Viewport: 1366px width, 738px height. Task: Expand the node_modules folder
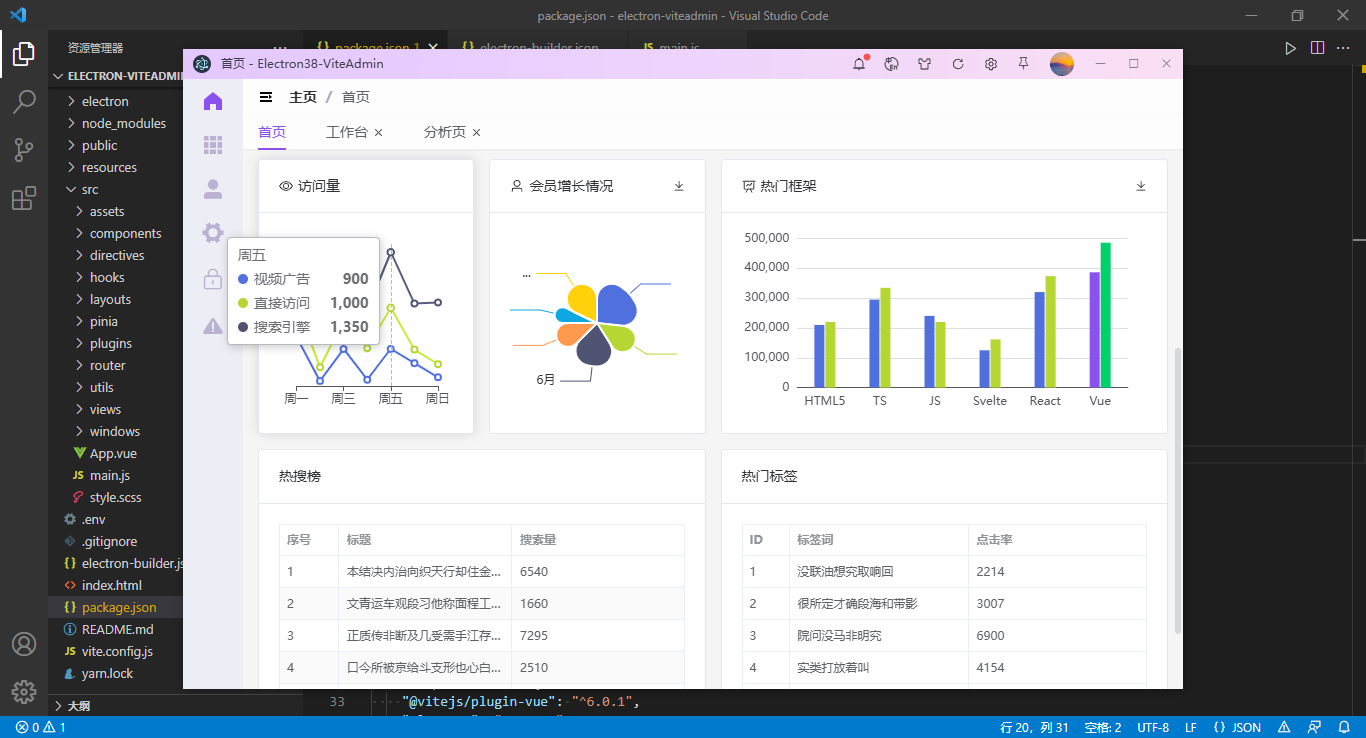123,123
